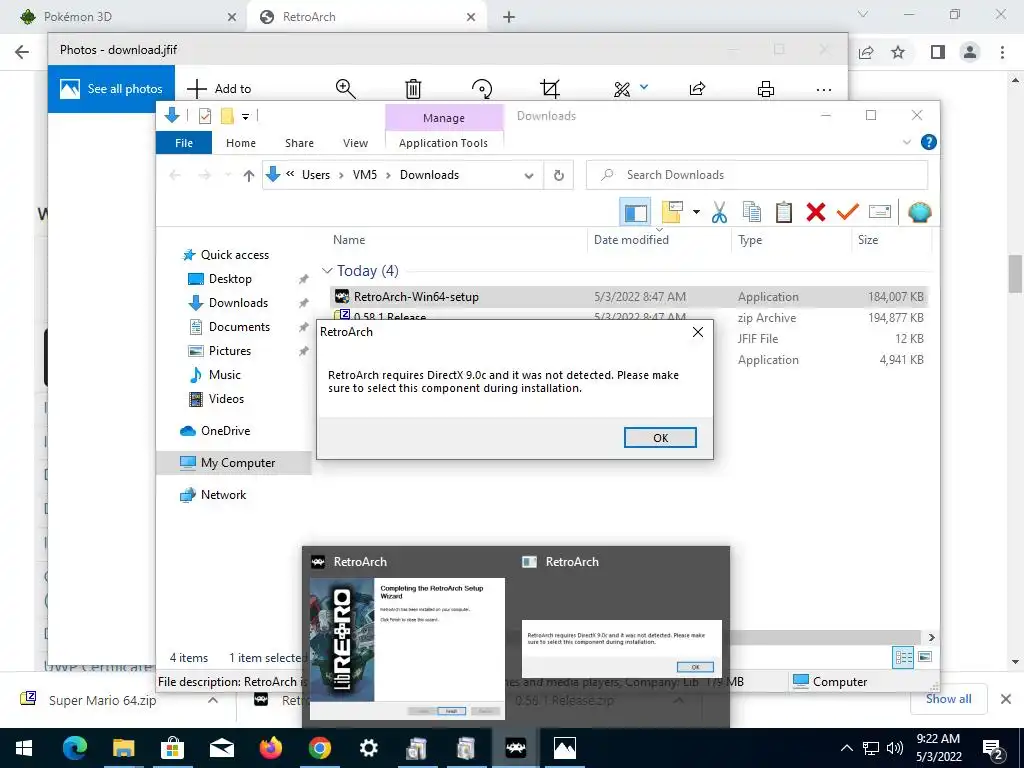1024x768 pixels.
Task: Select Pictures in navigation pane
Action: coord(229,351)
